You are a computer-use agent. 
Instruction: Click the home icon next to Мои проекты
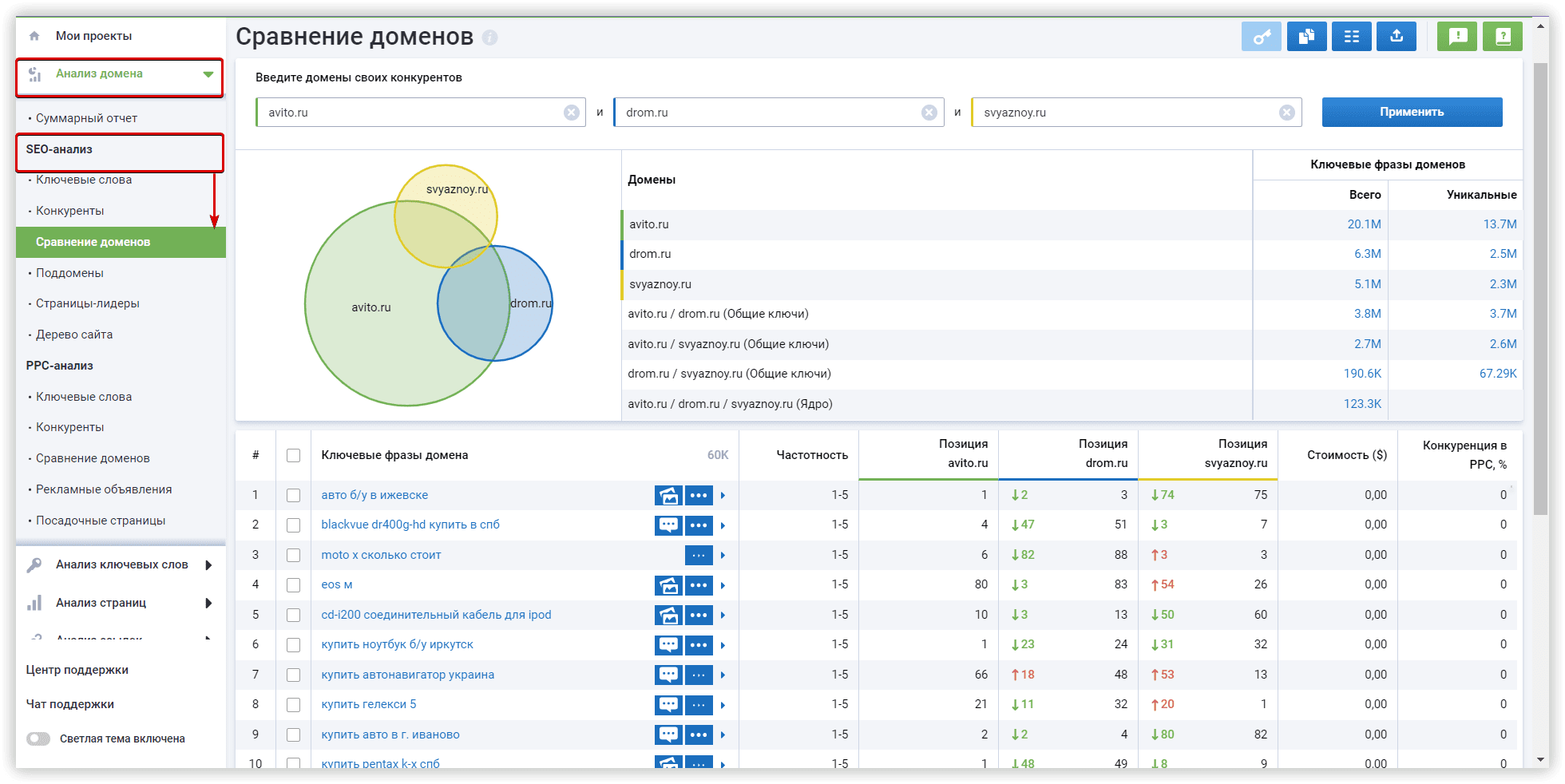point(34,36)
